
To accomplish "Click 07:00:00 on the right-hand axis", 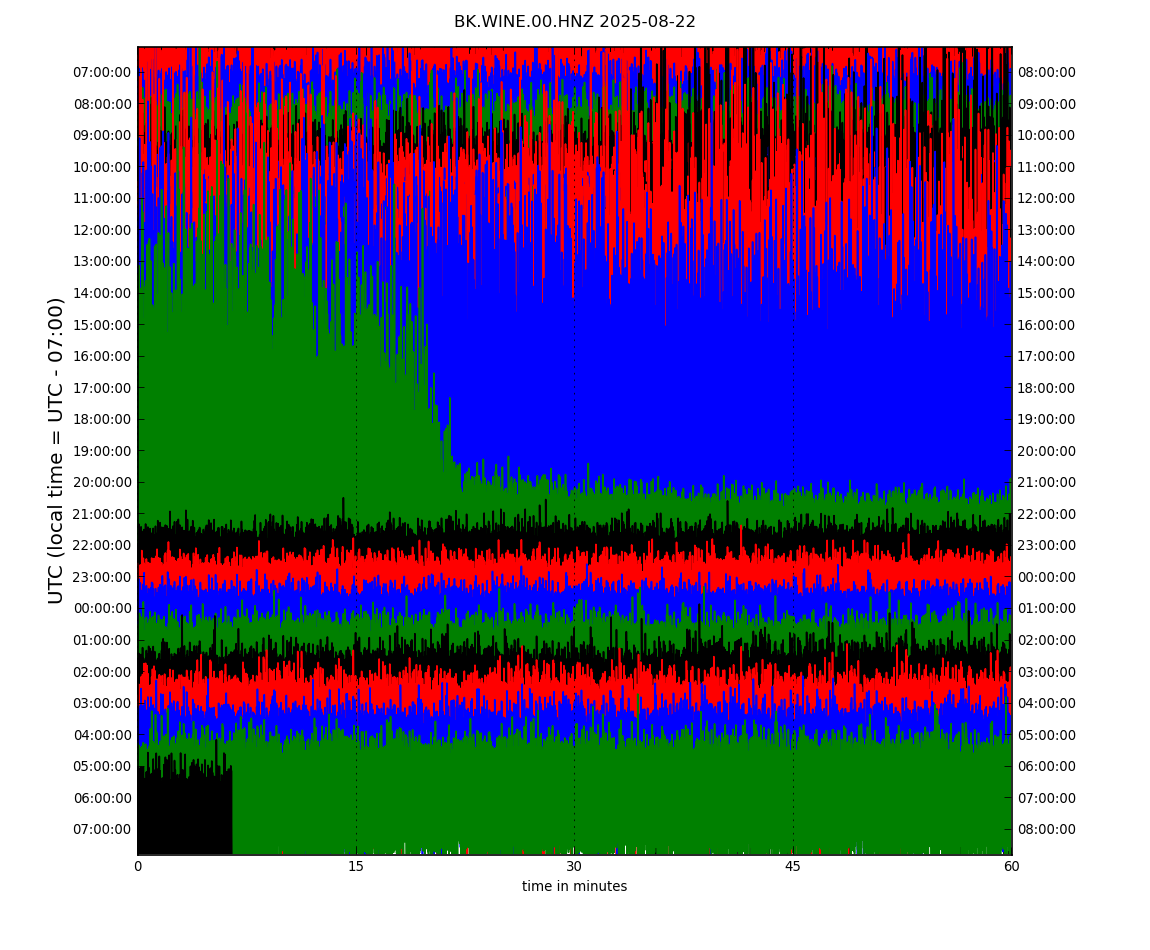I will tap(1047, 798).
